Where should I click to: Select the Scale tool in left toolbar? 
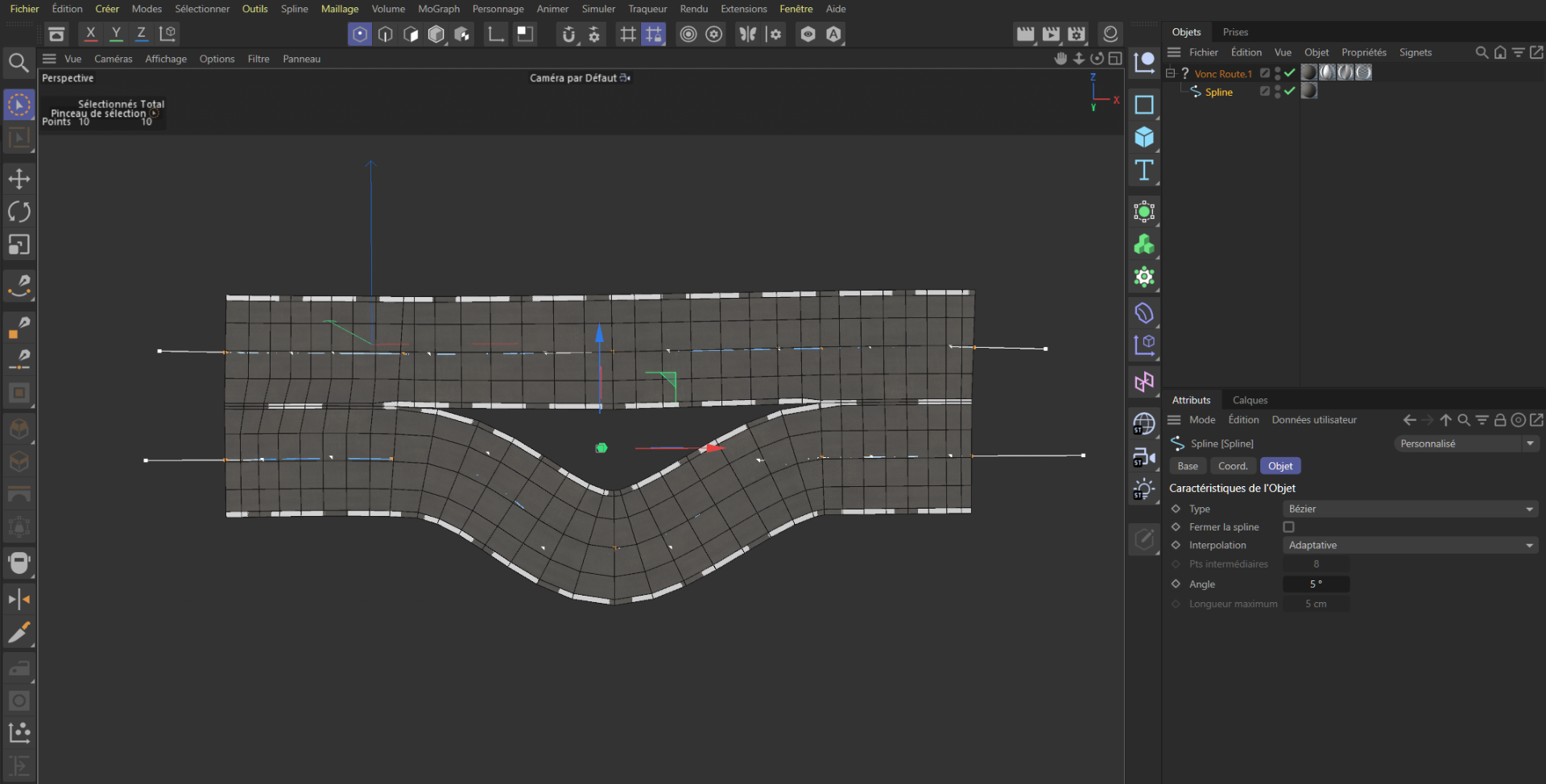19,245
